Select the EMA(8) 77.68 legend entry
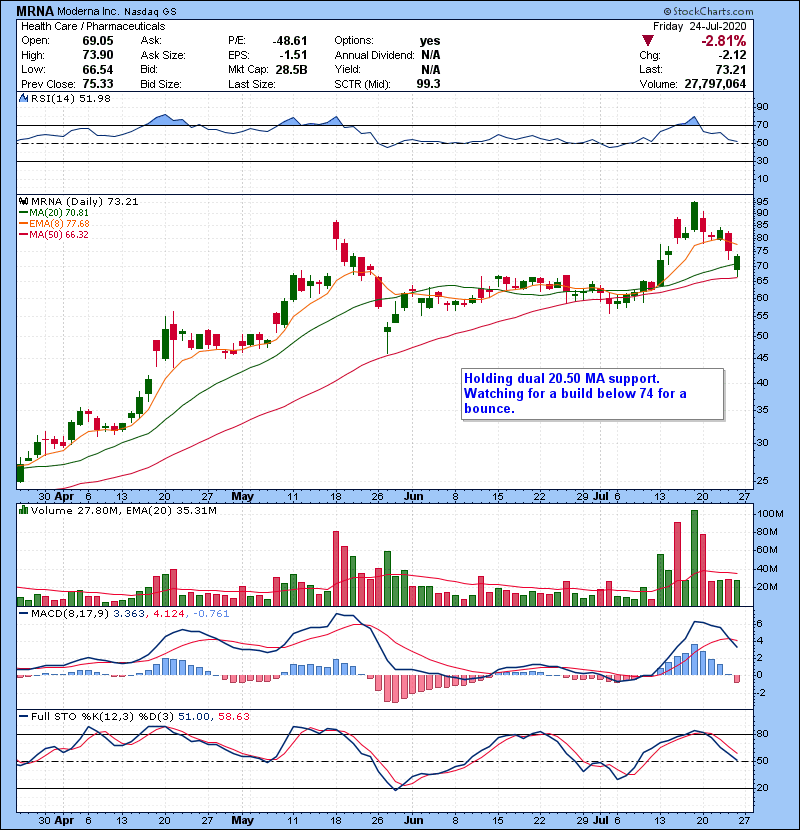800x830 pixels. pos(54,223)
